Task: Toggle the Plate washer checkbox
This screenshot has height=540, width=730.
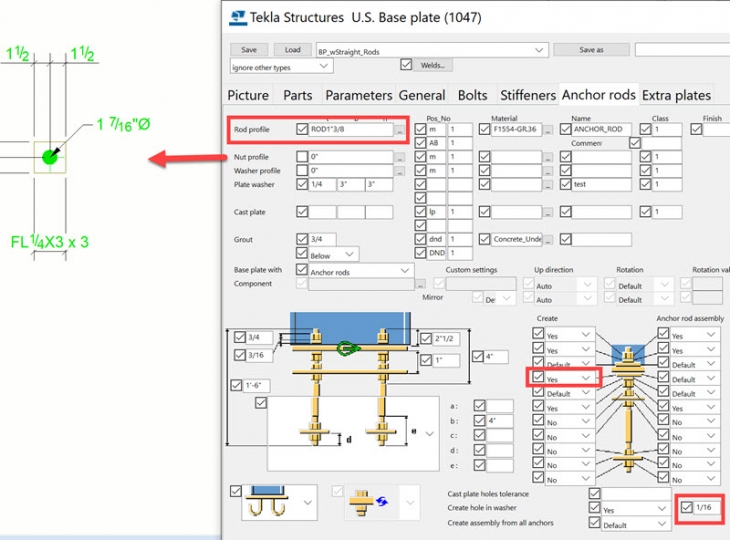Action: tap(302, 184)
